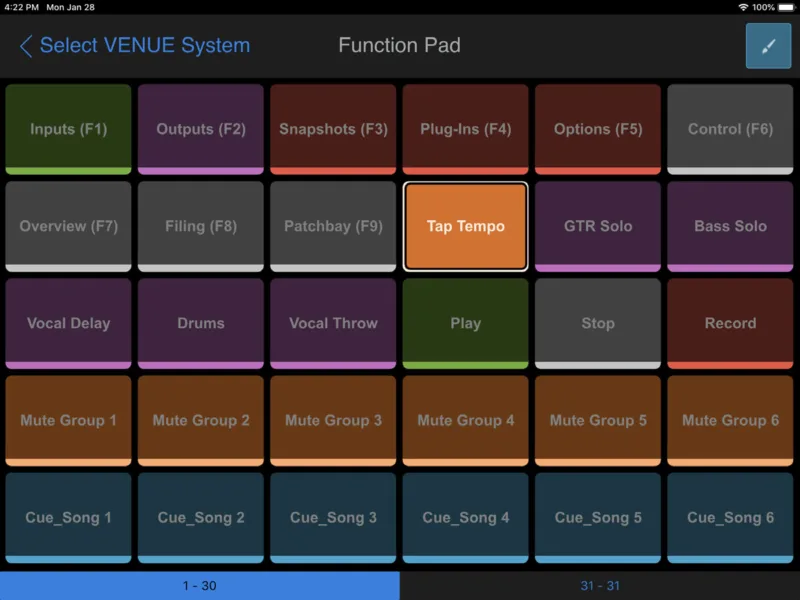Tap the orange Tap Tempo pad

point(465,226)
